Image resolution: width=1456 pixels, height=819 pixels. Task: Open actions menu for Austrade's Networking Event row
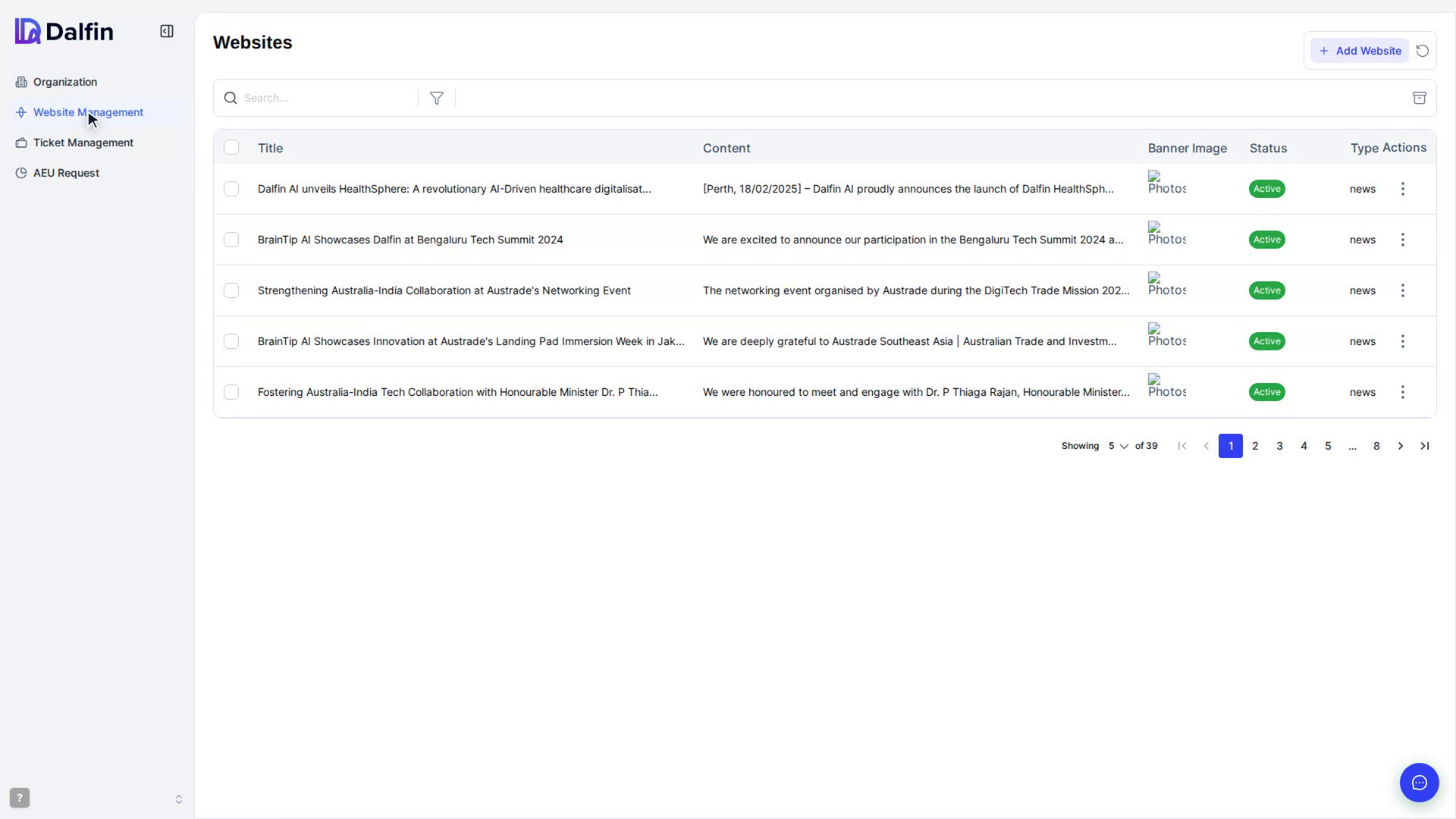click(1403, 290)
